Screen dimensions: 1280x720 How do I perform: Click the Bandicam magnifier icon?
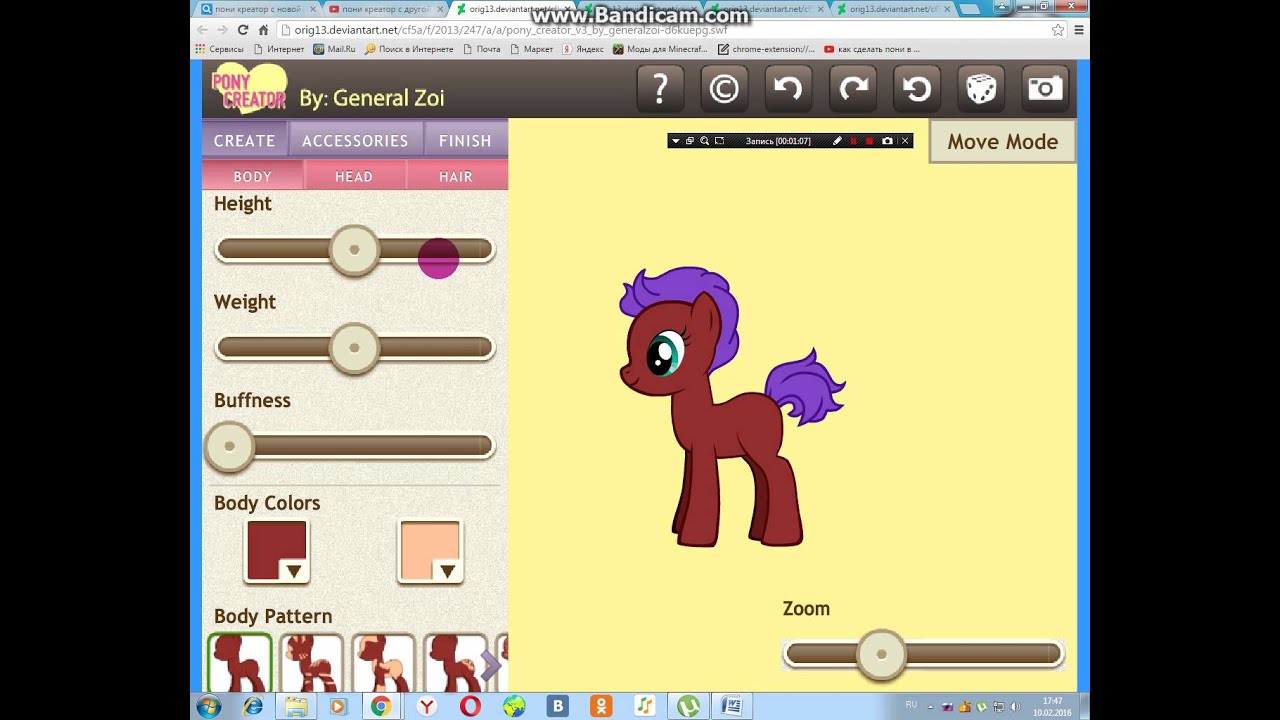click(704, 141)
